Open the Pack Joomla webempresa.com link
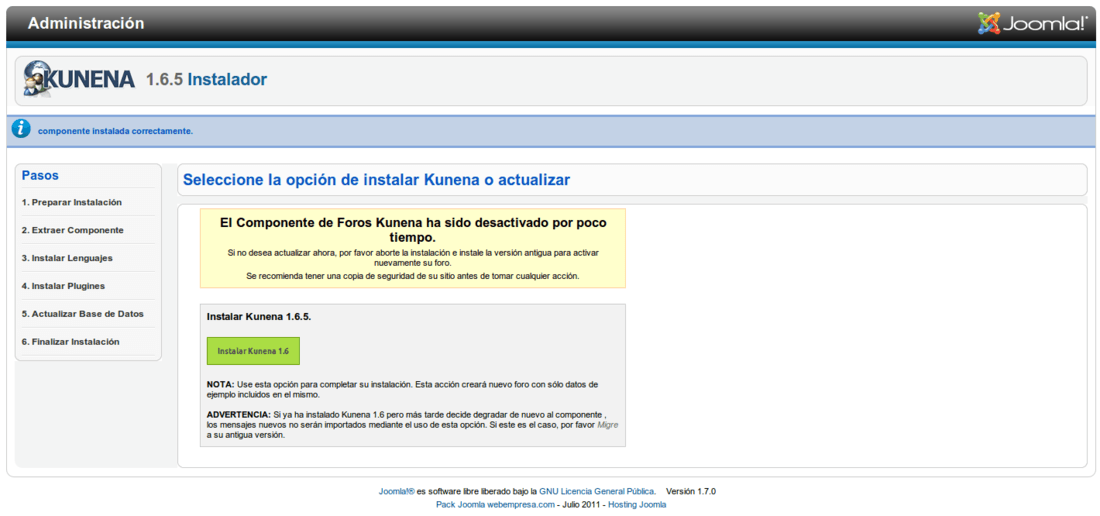Viewport: 1100px width, 516px height. click(495, 504)
